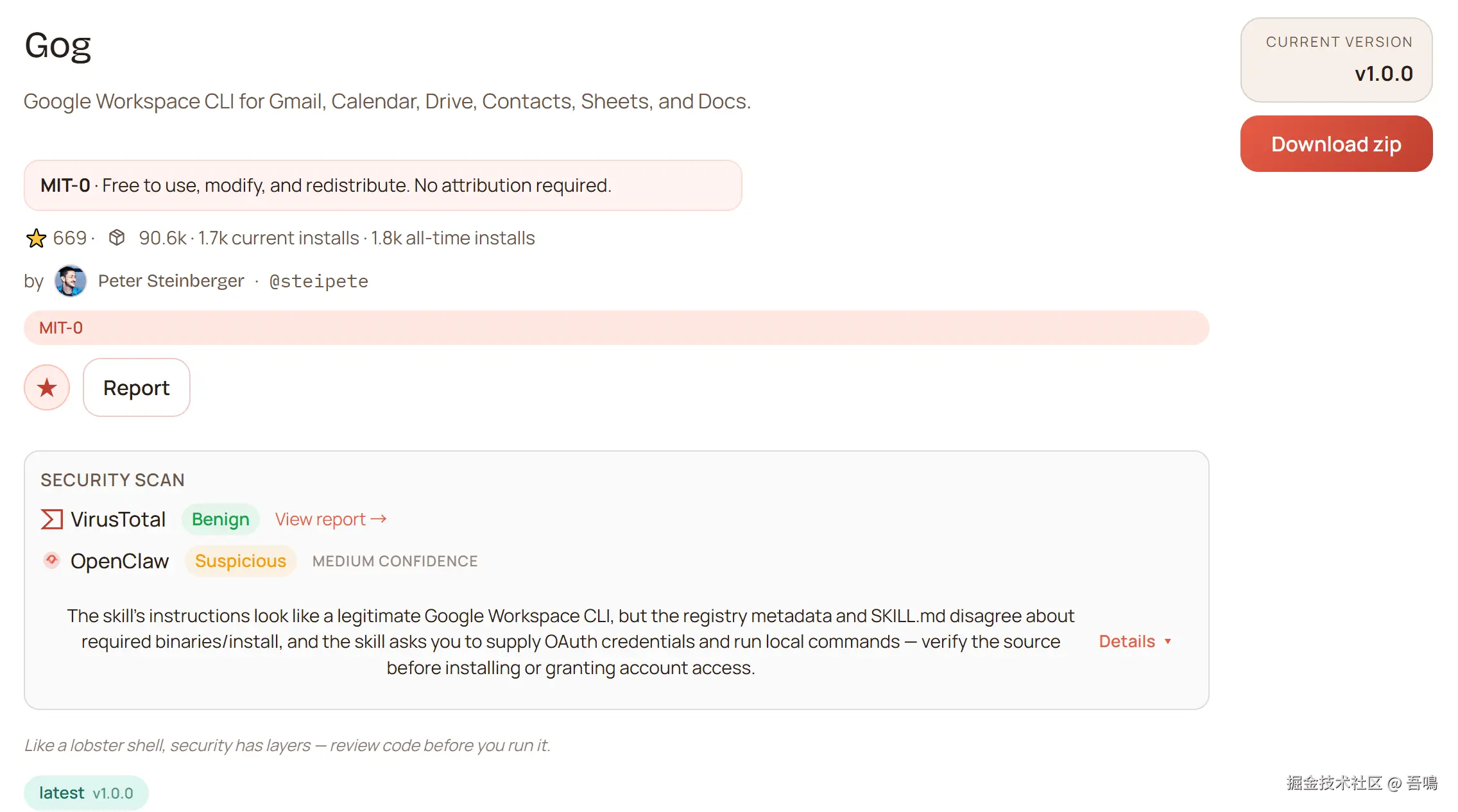Click the current version v1.0.0 box
Image resolution: width=1458 pixels, height=812 pixels.
pyautogui.click(x=1336, y=60)
